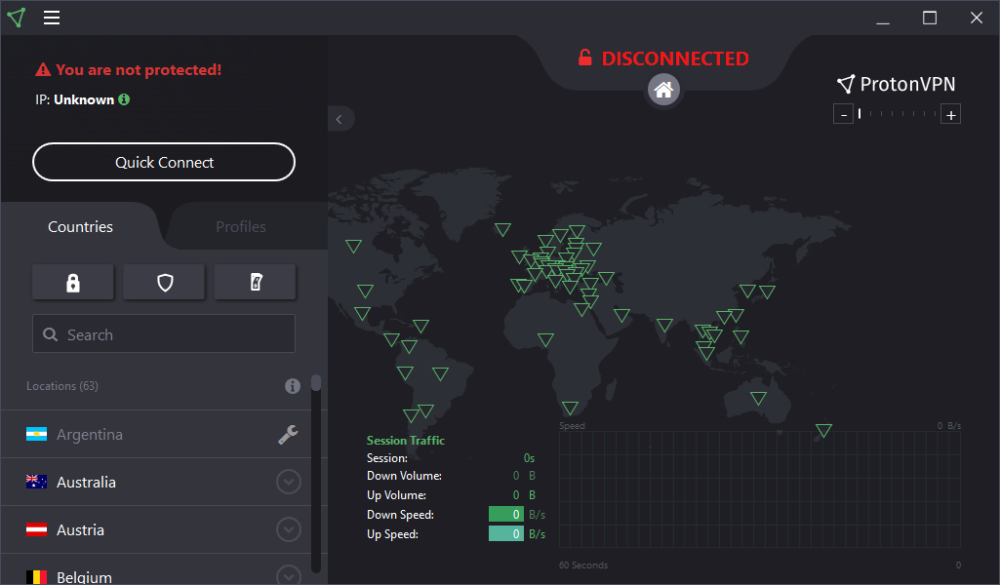Click inside the country Search field
The width and height of the screenshot is (1000, 585).
click(163, 334)
